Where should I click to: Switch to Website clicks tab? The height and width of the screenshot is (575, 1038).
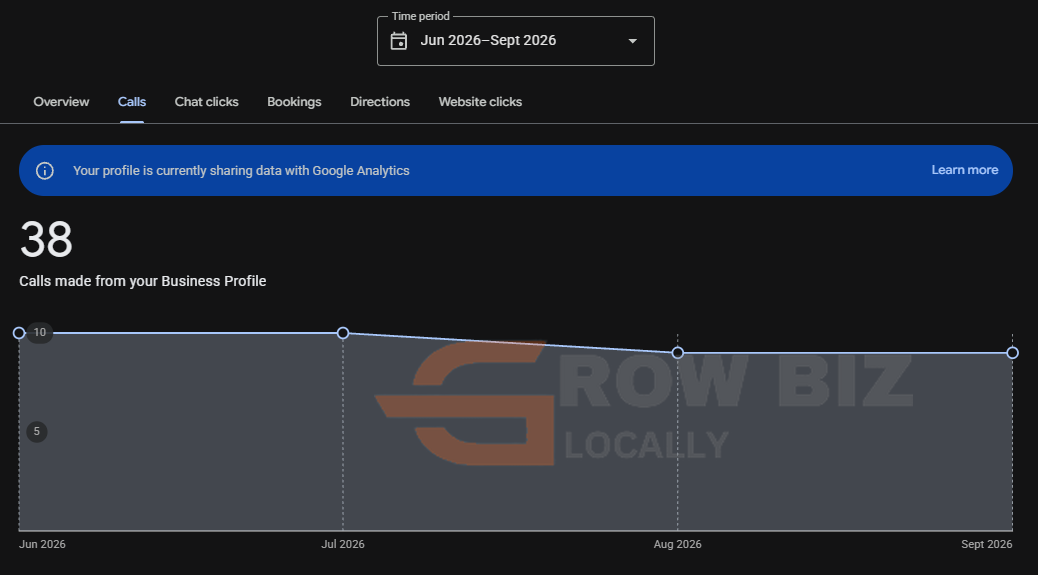[480, 102]
